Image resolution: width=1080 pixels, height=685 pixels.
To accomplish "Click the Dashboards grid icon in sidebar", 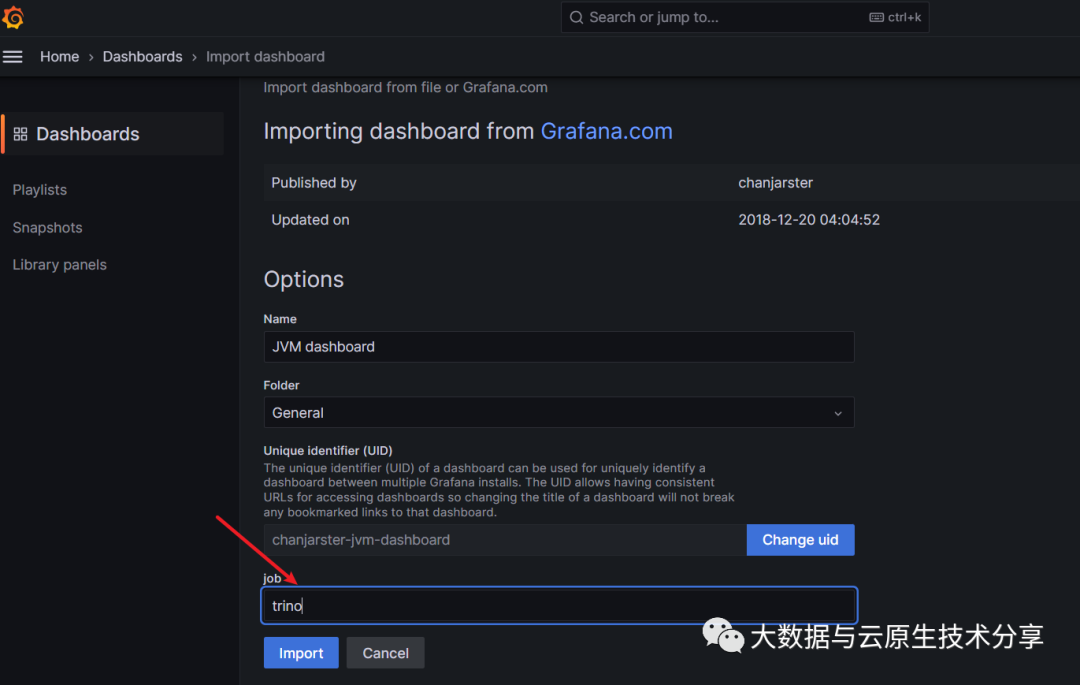I will tap(21, 134).
